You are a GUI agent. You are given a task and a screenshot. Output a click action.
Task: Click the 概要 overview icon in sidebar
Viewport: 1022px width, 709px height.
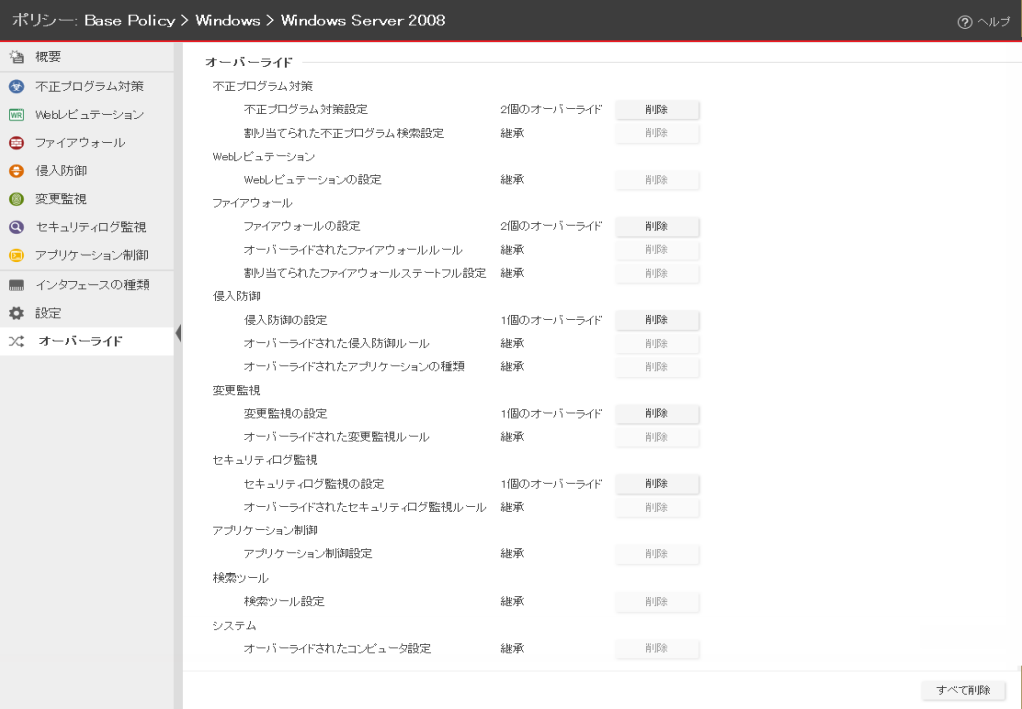pyautogui.click(x=16, y=57)
